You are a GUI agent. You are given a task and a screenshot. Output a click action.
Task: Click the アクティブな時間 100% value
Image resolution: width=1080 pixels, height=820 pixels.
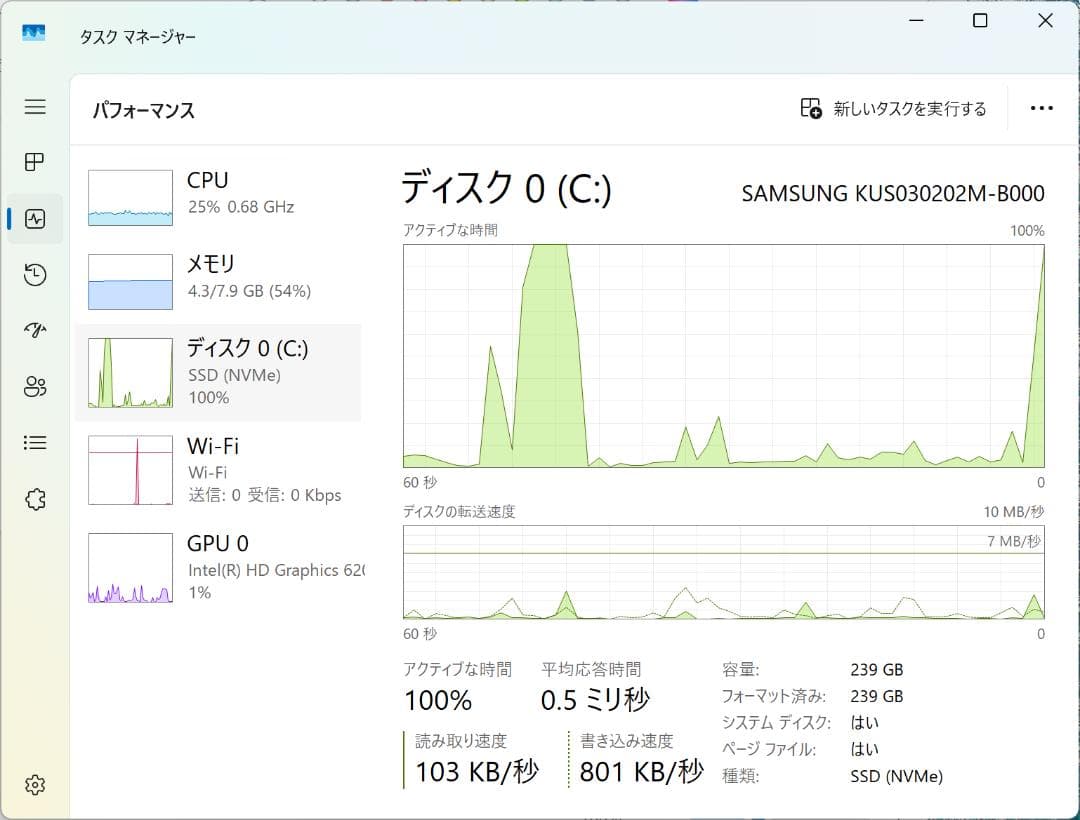[x=437, y=700]
